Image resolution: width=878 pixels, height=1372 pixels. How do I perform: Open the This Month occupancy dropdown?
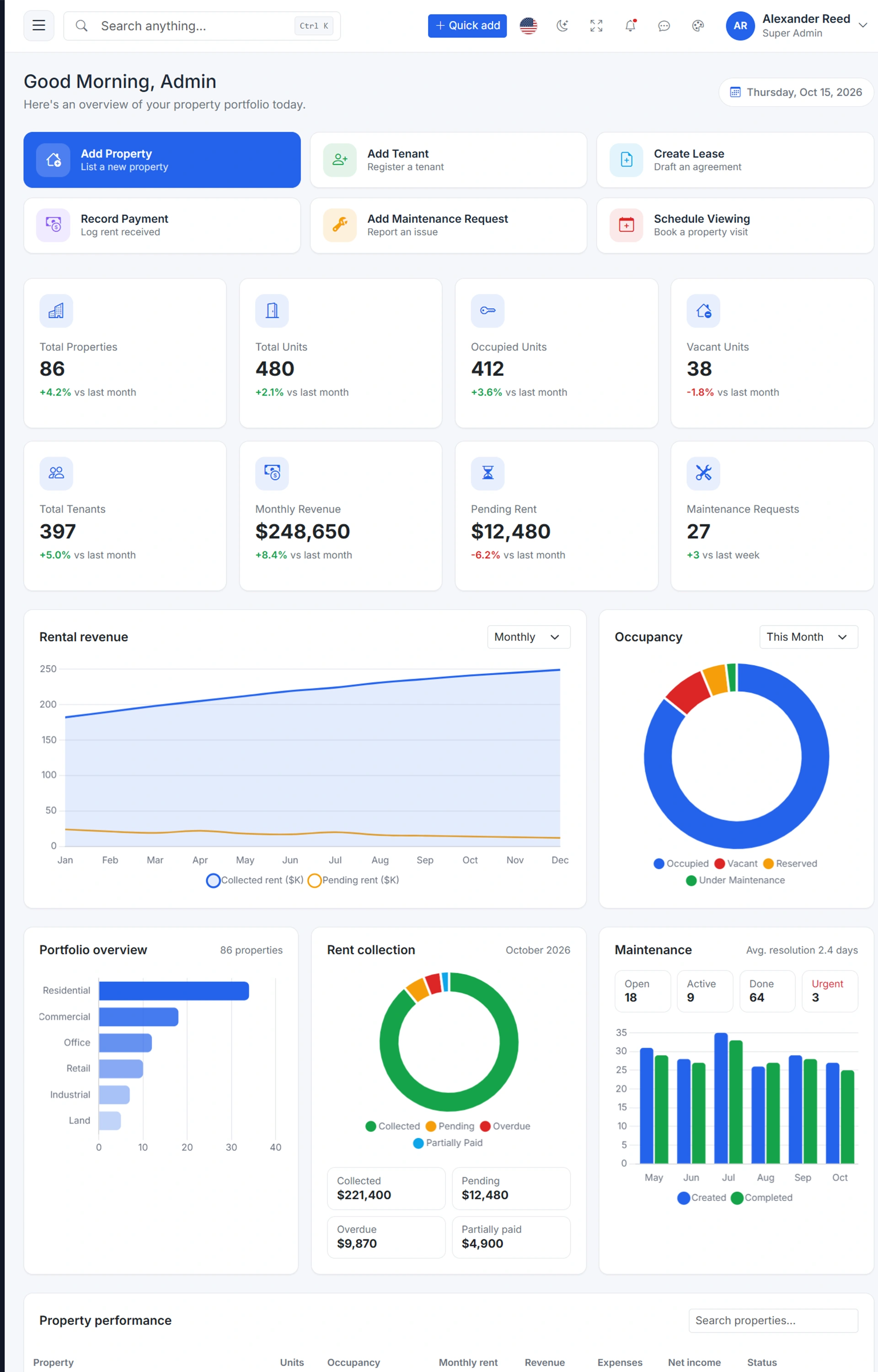808,637
